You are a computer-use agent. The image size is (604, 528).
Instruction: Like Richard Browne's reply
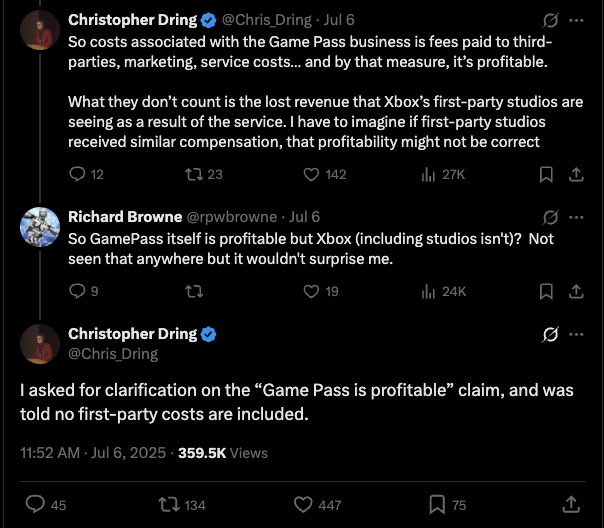coord(311,291)
